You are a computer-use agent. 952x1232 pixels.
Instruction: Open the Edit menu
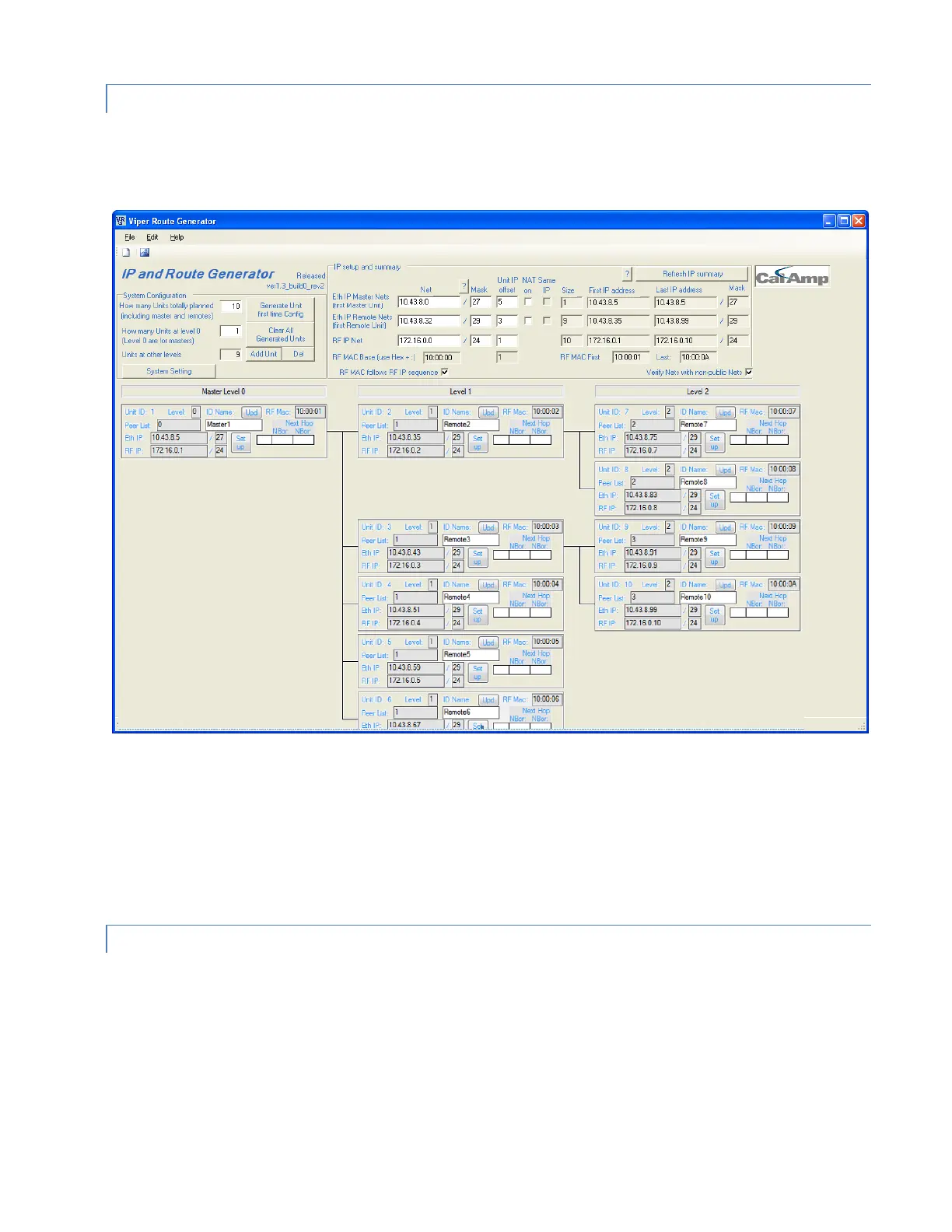pos(152,237)
